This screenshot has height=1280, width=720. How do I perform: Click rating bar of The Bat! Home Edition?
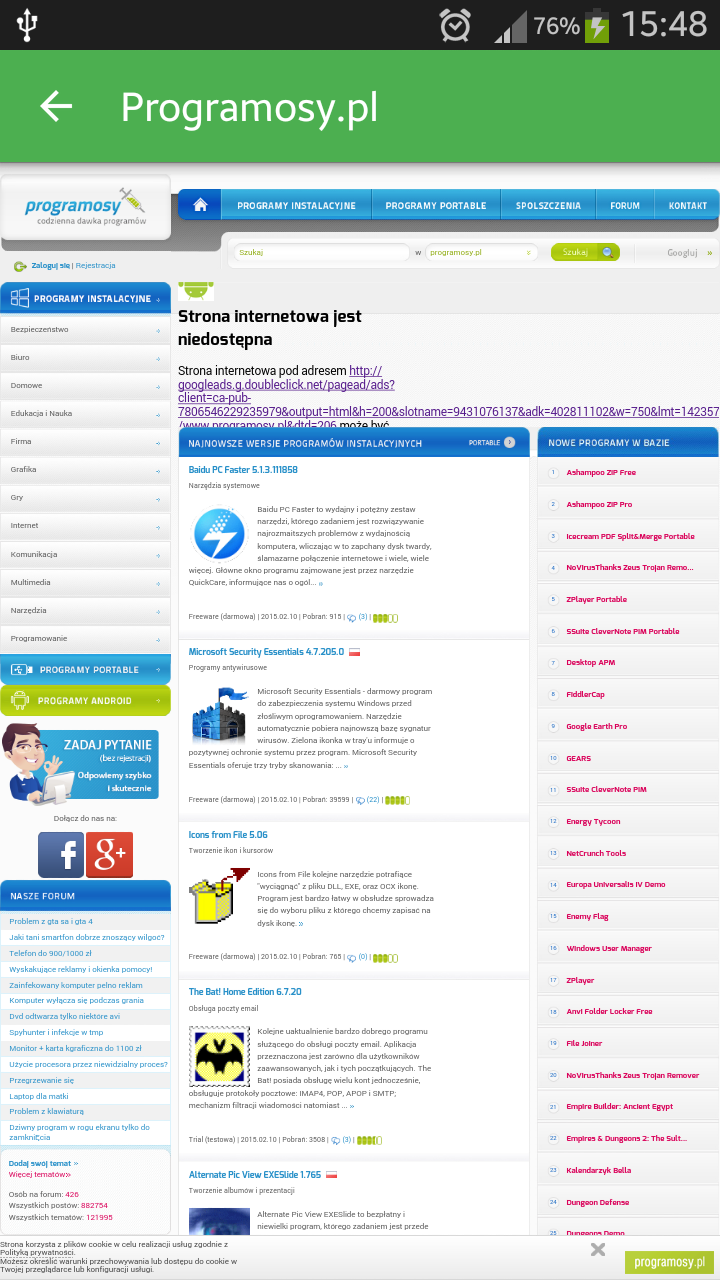369,1140
